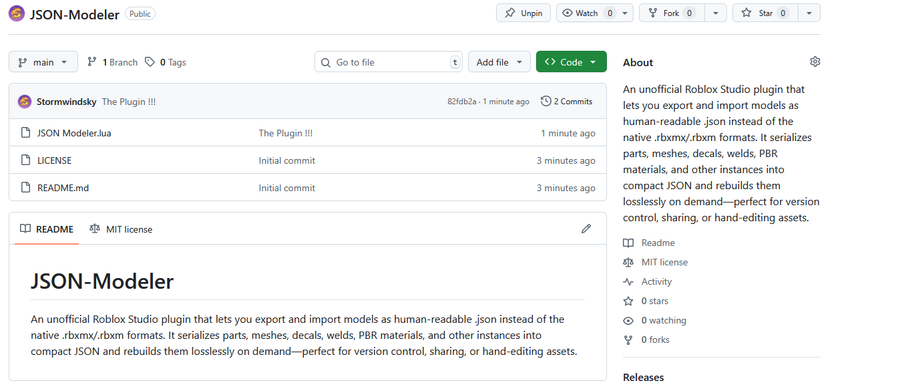900x387 pixels.
Task: View the 1 Branch link
Action: click(112, 62)
